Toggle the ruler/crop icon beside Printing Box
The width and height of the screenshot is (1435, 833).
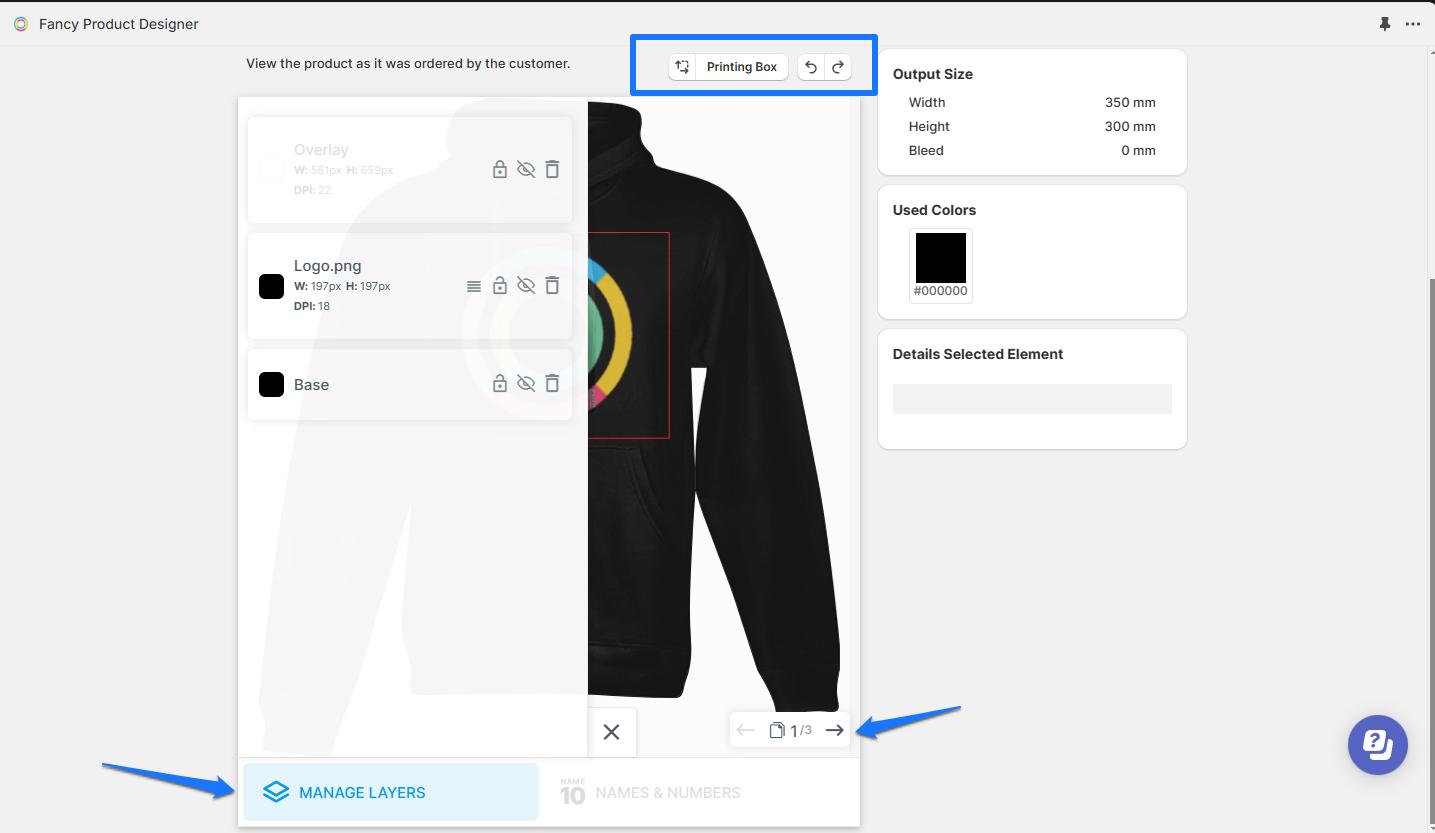682,67
